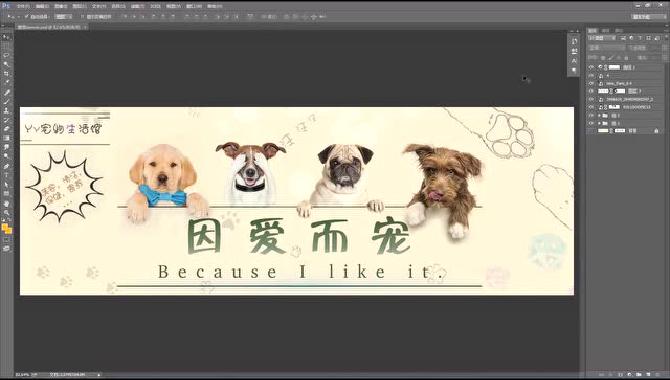Expand the lower layer group
The width and height of the screenshot is (670, 380).
coord(599,123)
